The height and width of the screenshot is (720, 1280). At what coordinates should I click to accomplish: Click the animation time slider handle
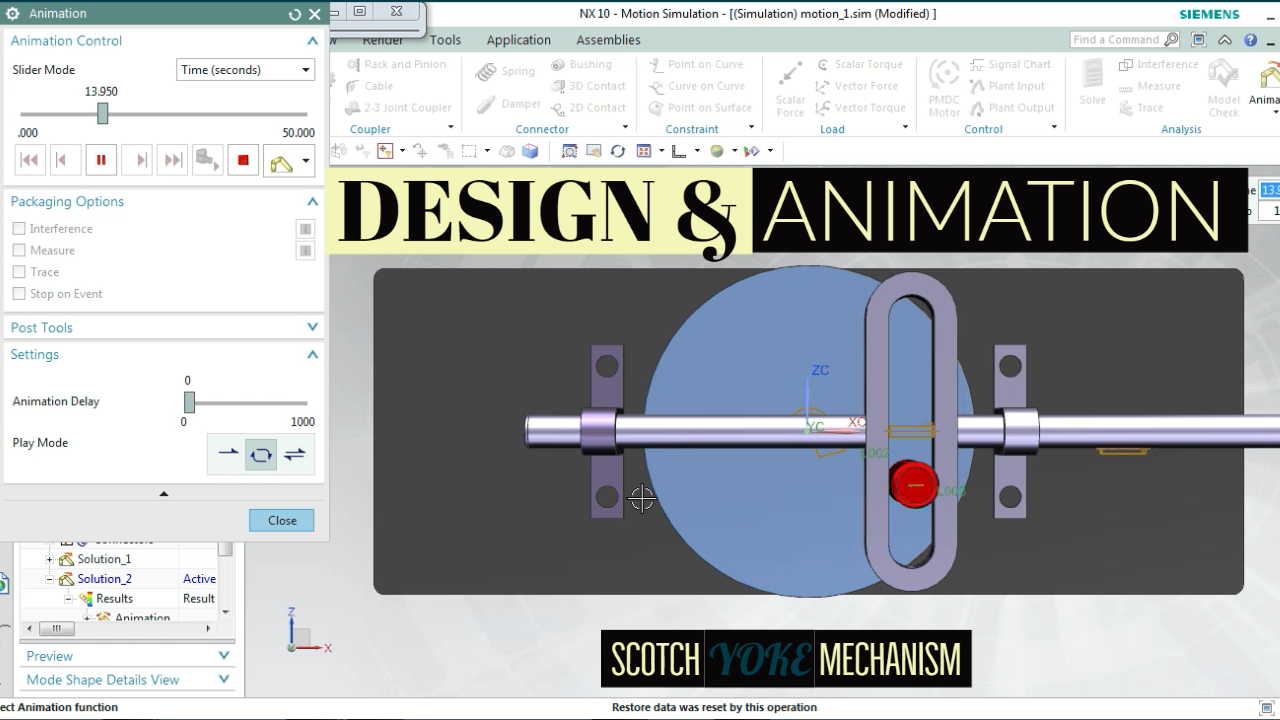[102, 114]
